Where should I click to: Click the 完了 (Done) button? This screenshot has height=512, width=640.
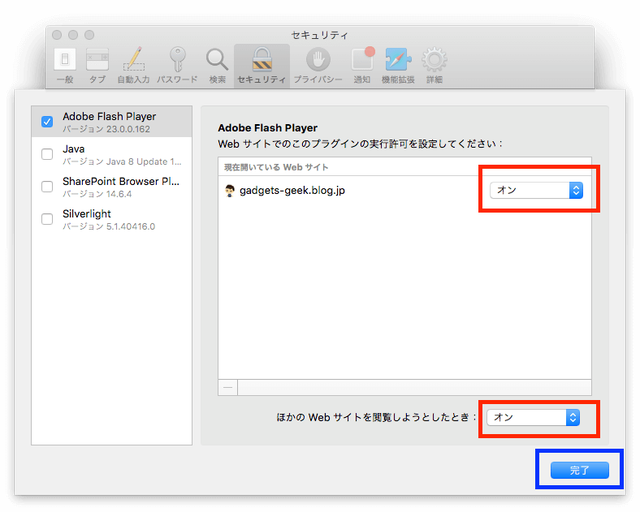tap(580, 470)
